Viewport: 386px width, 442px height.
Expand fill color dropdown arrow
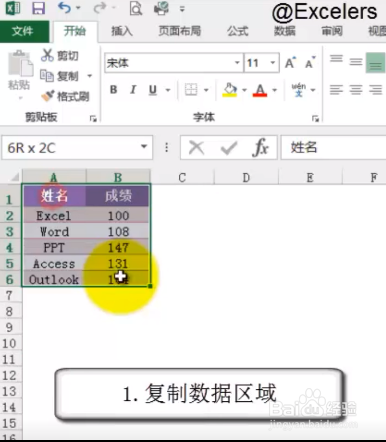click(x=244, y=90)
